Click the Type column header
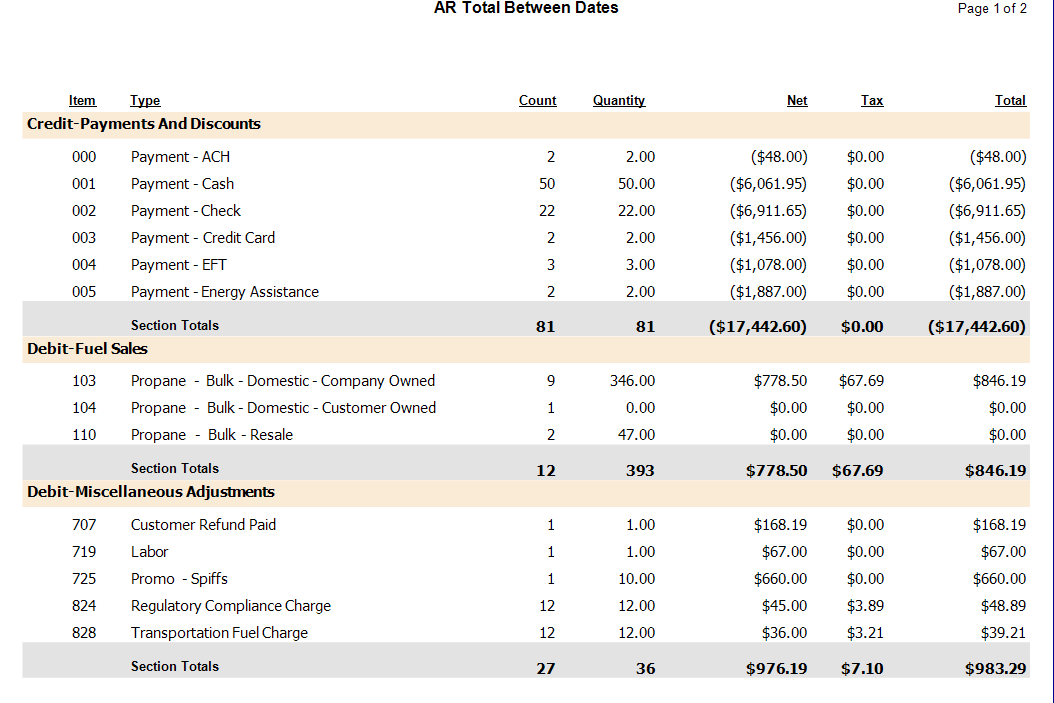Viewport: 1054px width, 703px height. pos(145,101)
